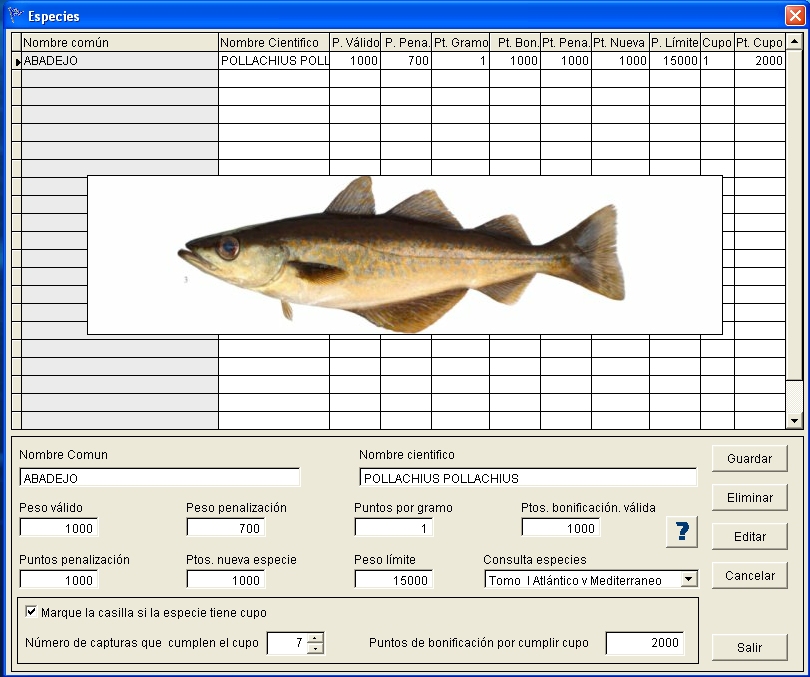This screenshot has width=810, height=677.
Task: Decrease número de capturas with down arrow
Action: pyautogui.click(x=315, y=649)
